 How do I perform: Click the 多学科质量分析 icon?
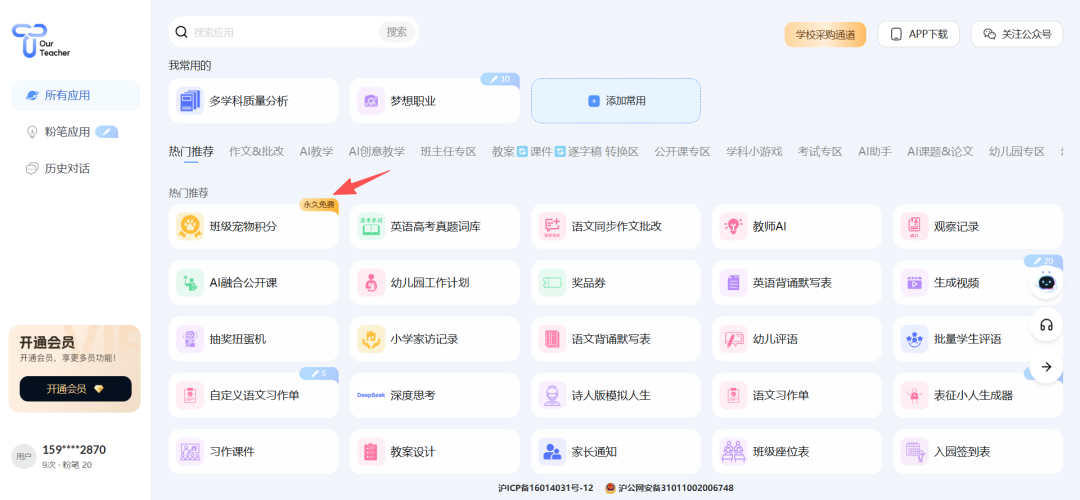click(x=190, y=101)
